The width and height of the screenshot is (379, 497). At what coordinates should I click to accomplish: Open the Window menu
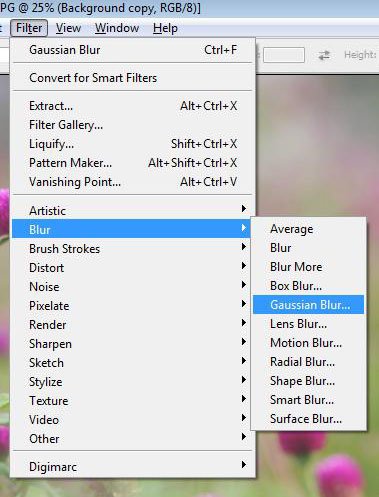point(117,28)
